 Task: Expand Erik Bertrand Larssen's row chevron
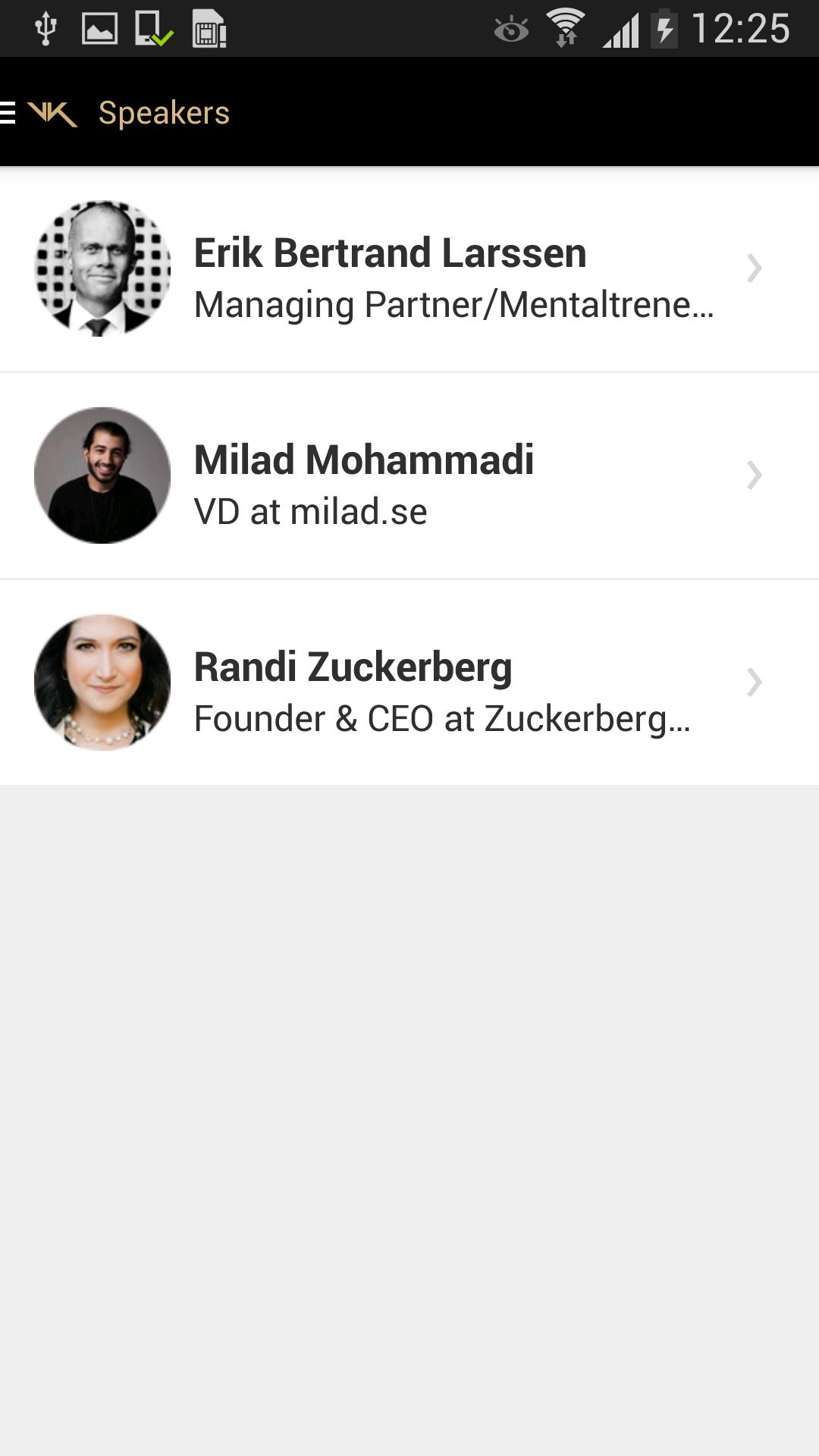(754, 268)
